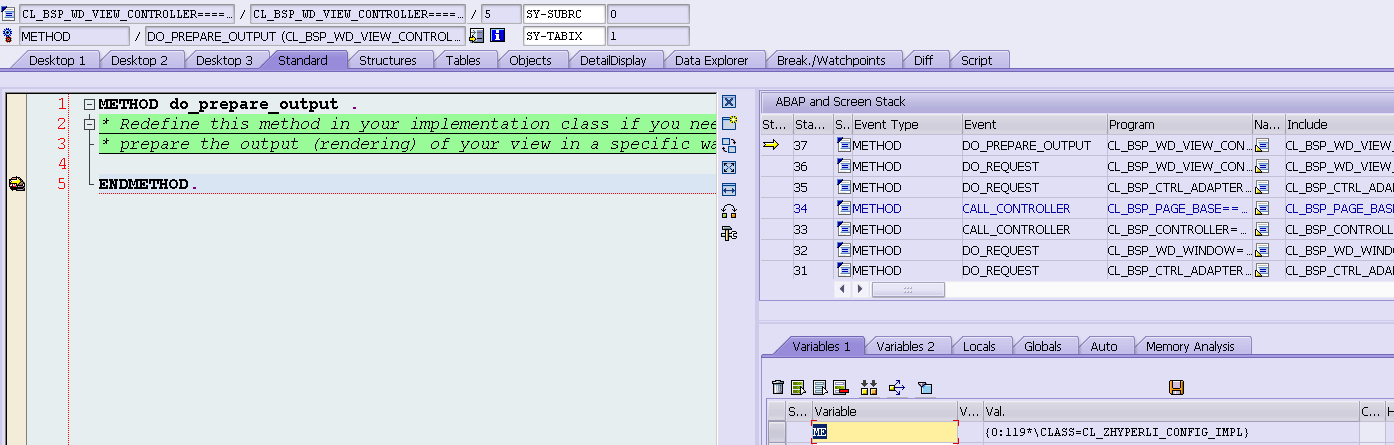Open the Diff tab

[x=924, y=60]
